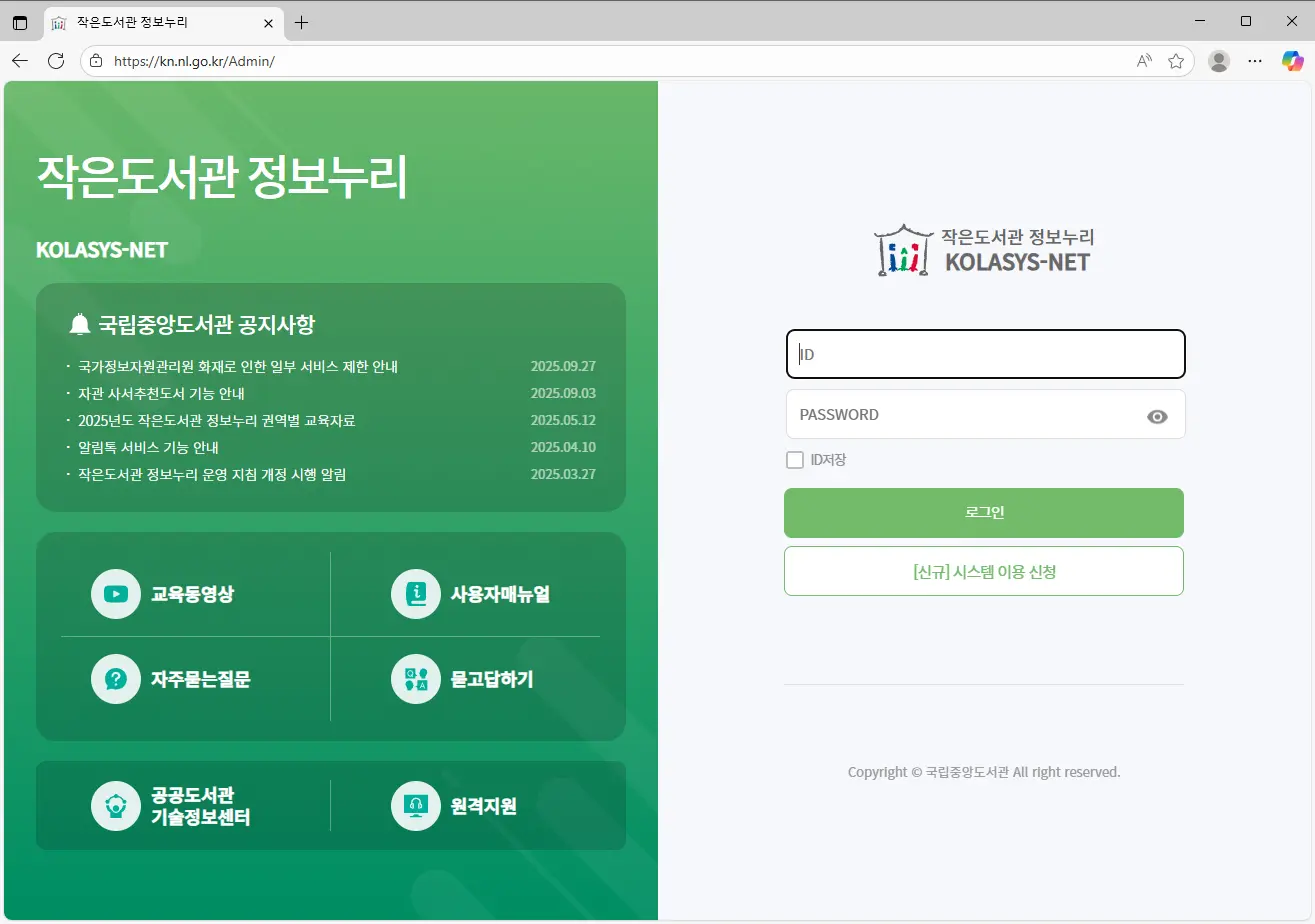Open the browser Settings and more menu
The image size is (1315, 924).
[1255, 61]
